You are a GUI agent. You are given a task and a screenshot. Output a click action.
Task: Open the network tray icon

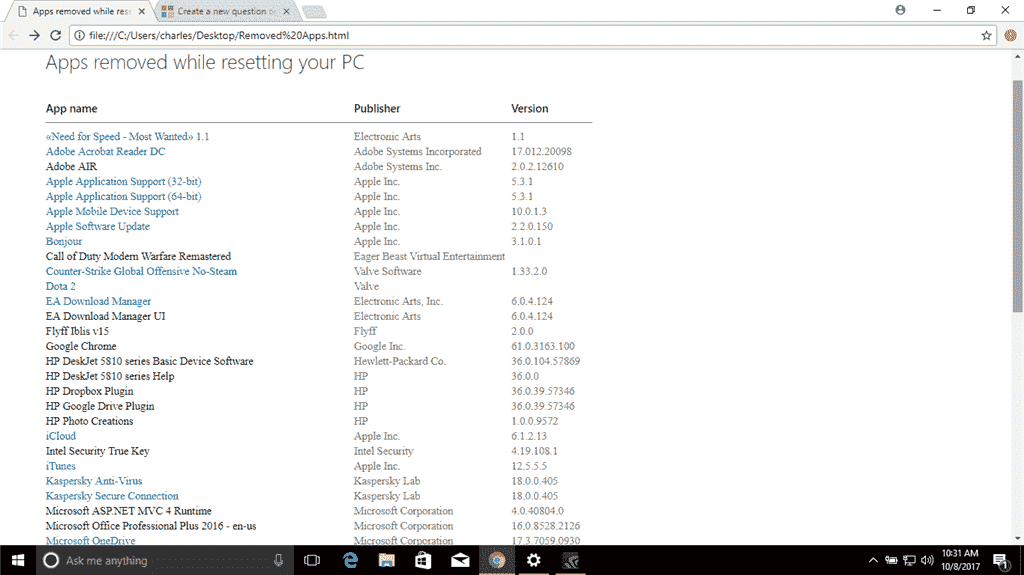(x=909, y=560)
